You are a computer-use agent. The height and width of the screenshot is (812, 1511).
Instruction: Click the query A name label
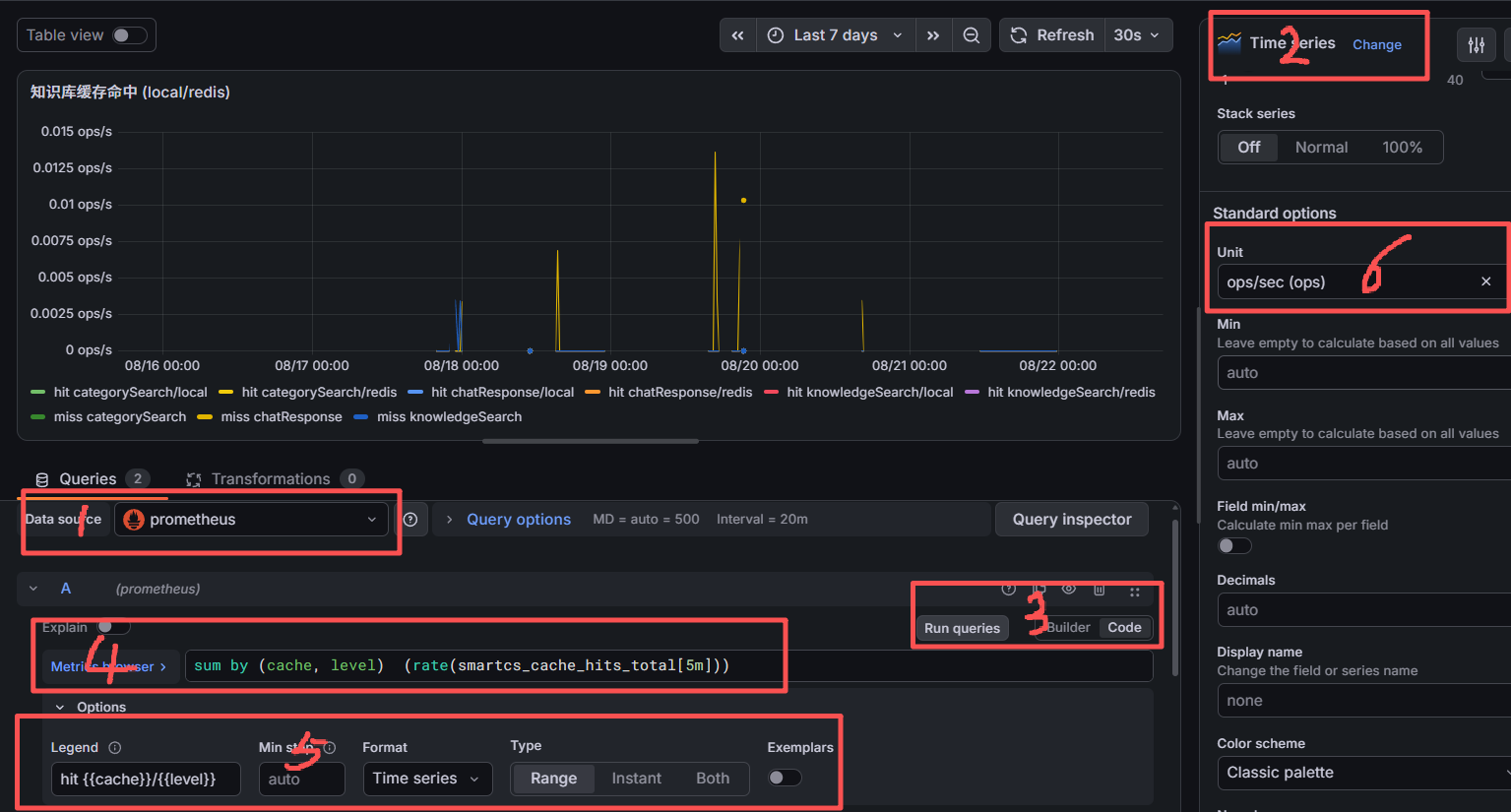click(x=66, y=589)
